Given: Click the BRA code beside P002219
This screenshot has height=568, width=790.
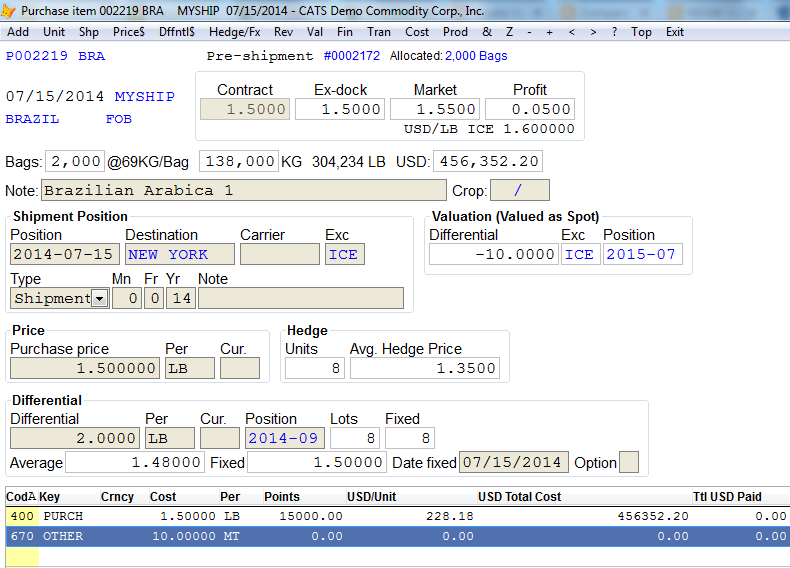Looking at the screenshot, I should click(x=92, y=55).
